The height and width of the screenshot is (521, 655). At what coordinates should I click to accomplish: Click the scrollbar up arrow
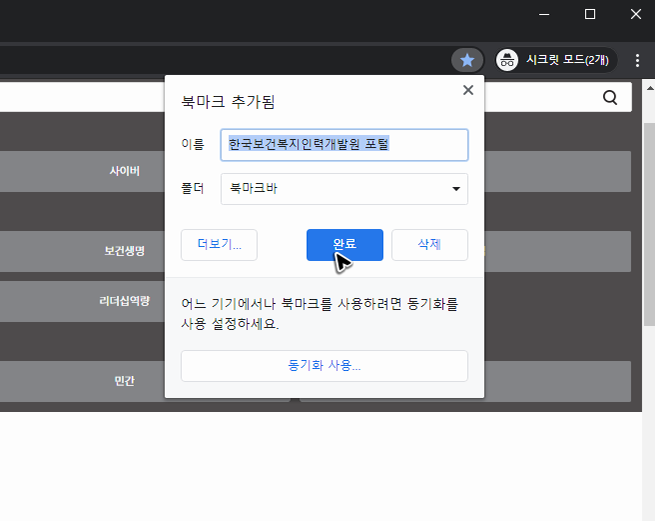tap(650, 88)
